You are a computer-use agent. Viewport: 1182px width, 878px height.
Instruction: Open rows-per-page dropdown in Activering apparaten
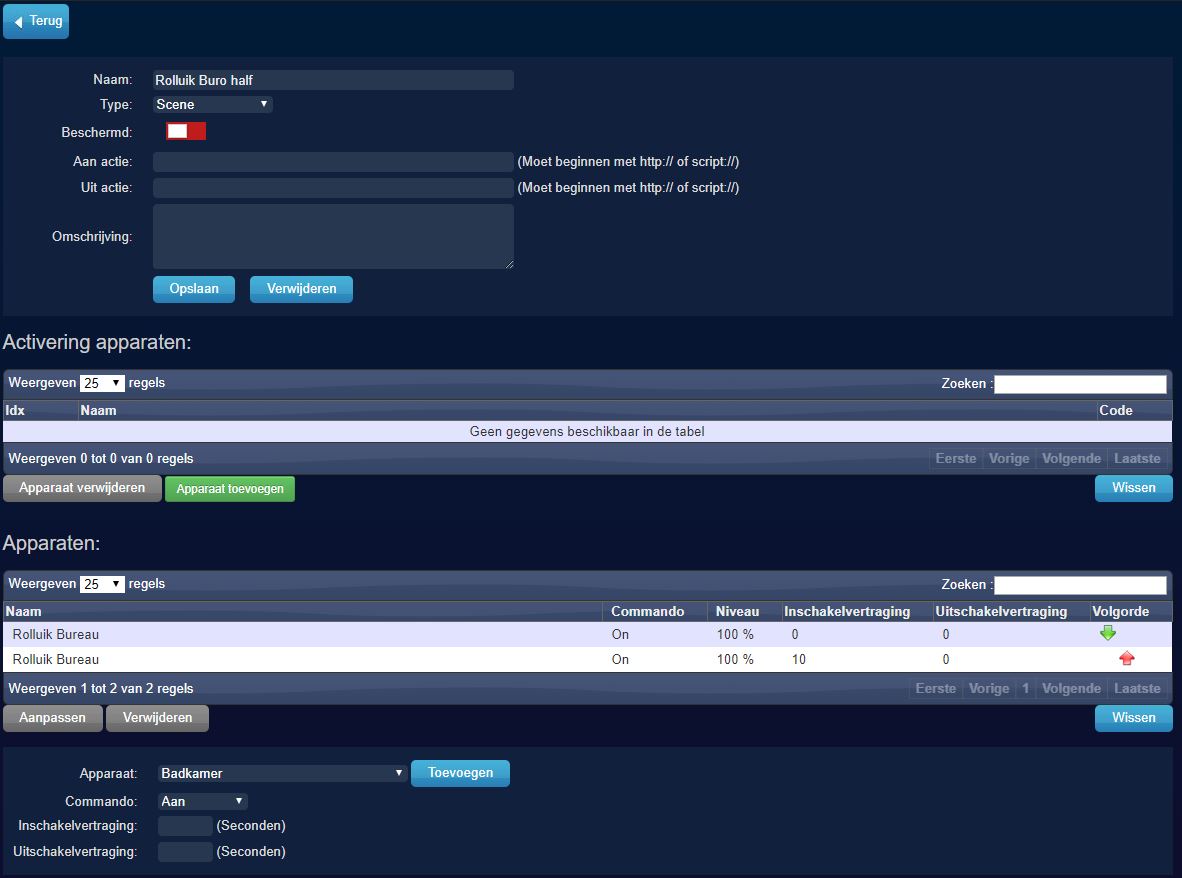(102, 383)
